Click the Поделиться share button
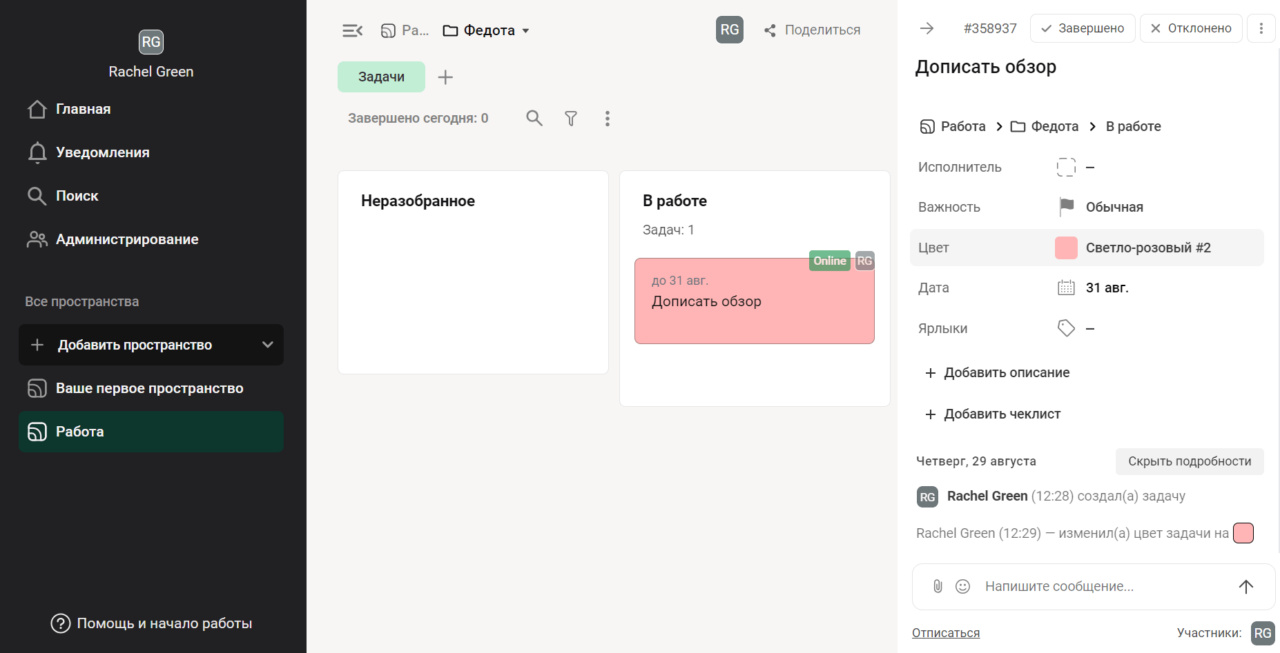 pyautogui.click(x=811, y=30)
